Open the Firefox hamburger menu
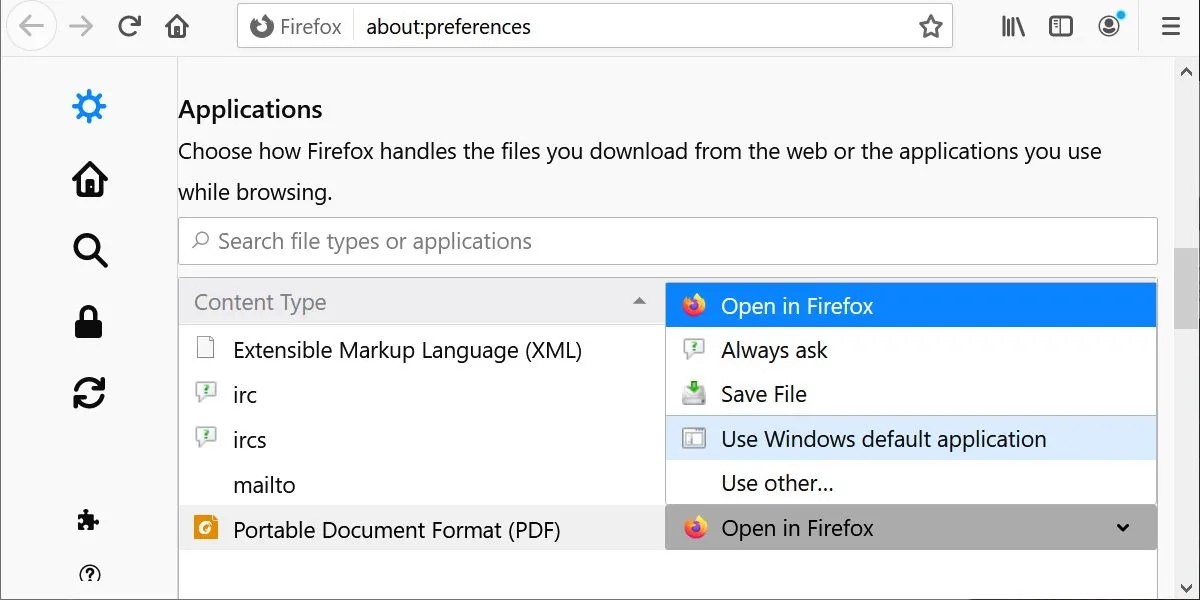Viewport: 1200px width, 600px height. click(1170, 26)
